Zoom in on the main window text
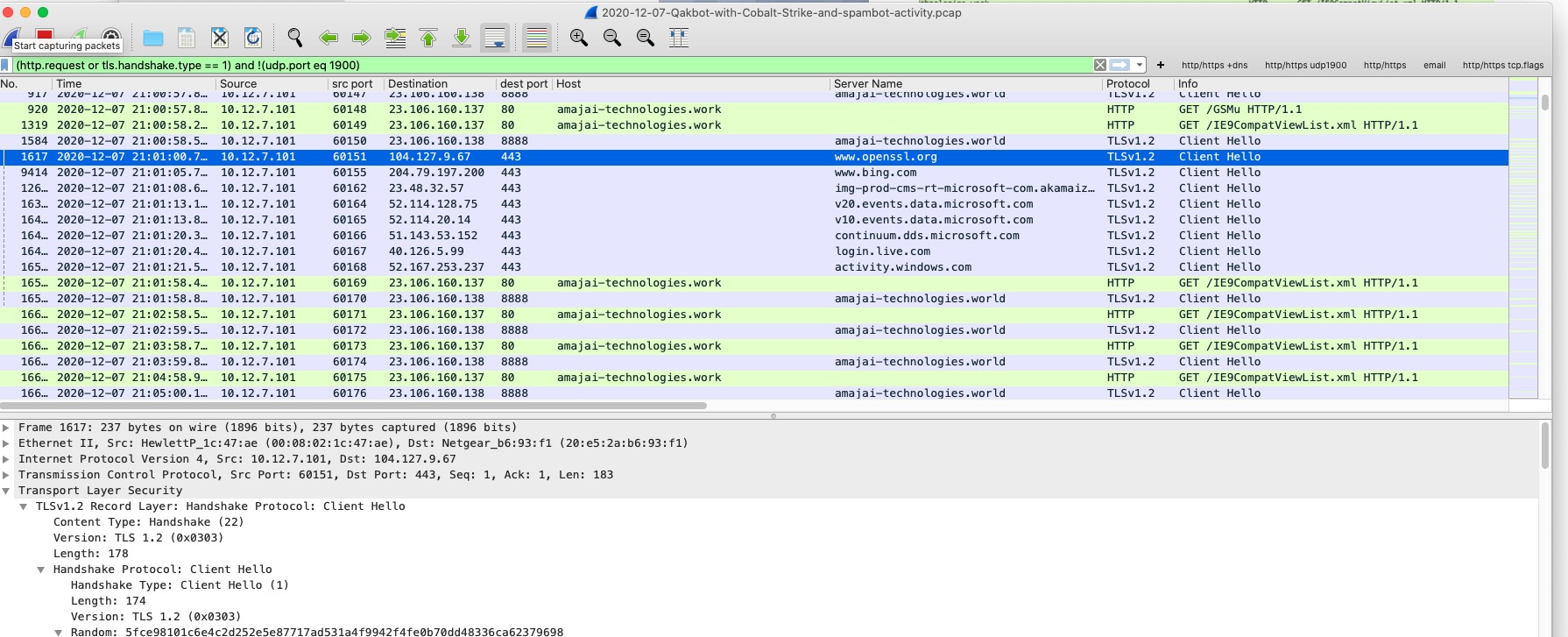This screenshot has width=1568, height=637. click(578, 38)
